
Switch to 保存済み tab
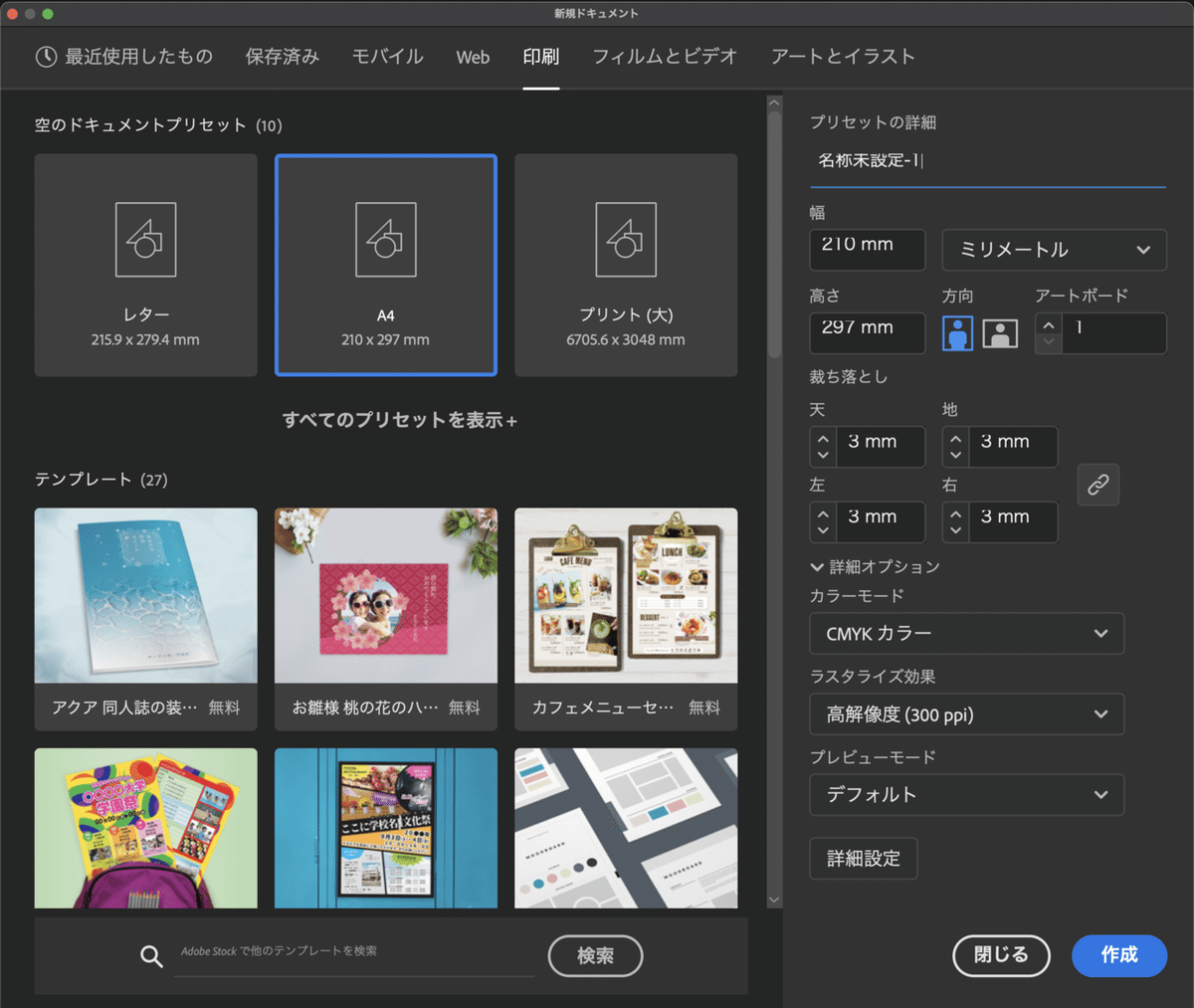283,57
